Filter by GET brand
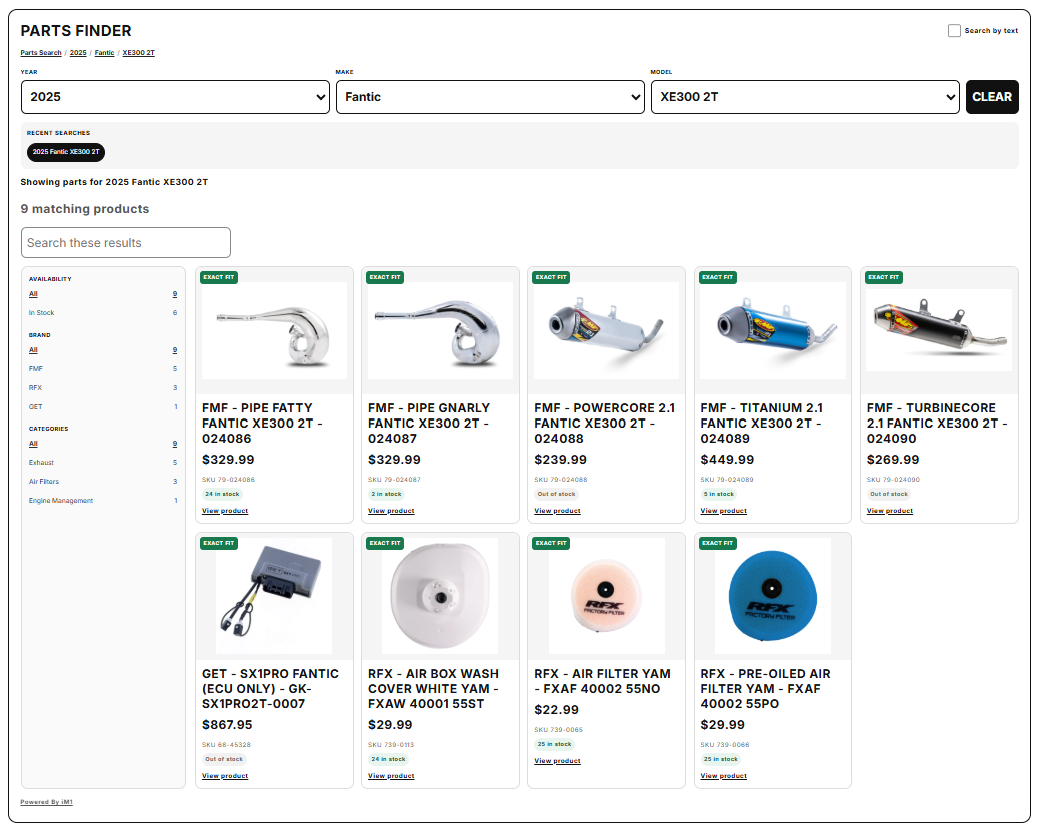Image resolution: width=1042 pixels, height=836 pixels. 103,406
